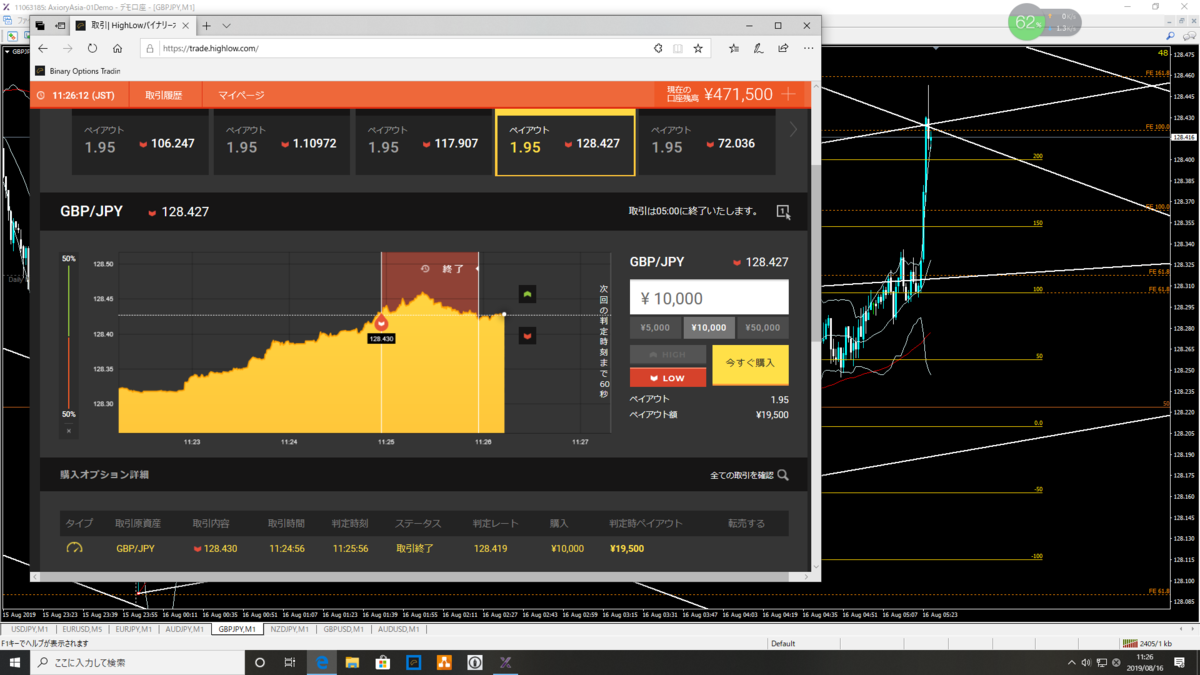
Task: Open 全ての取引を確認 link
Action: pyautogui.click(x=741, y=475)
